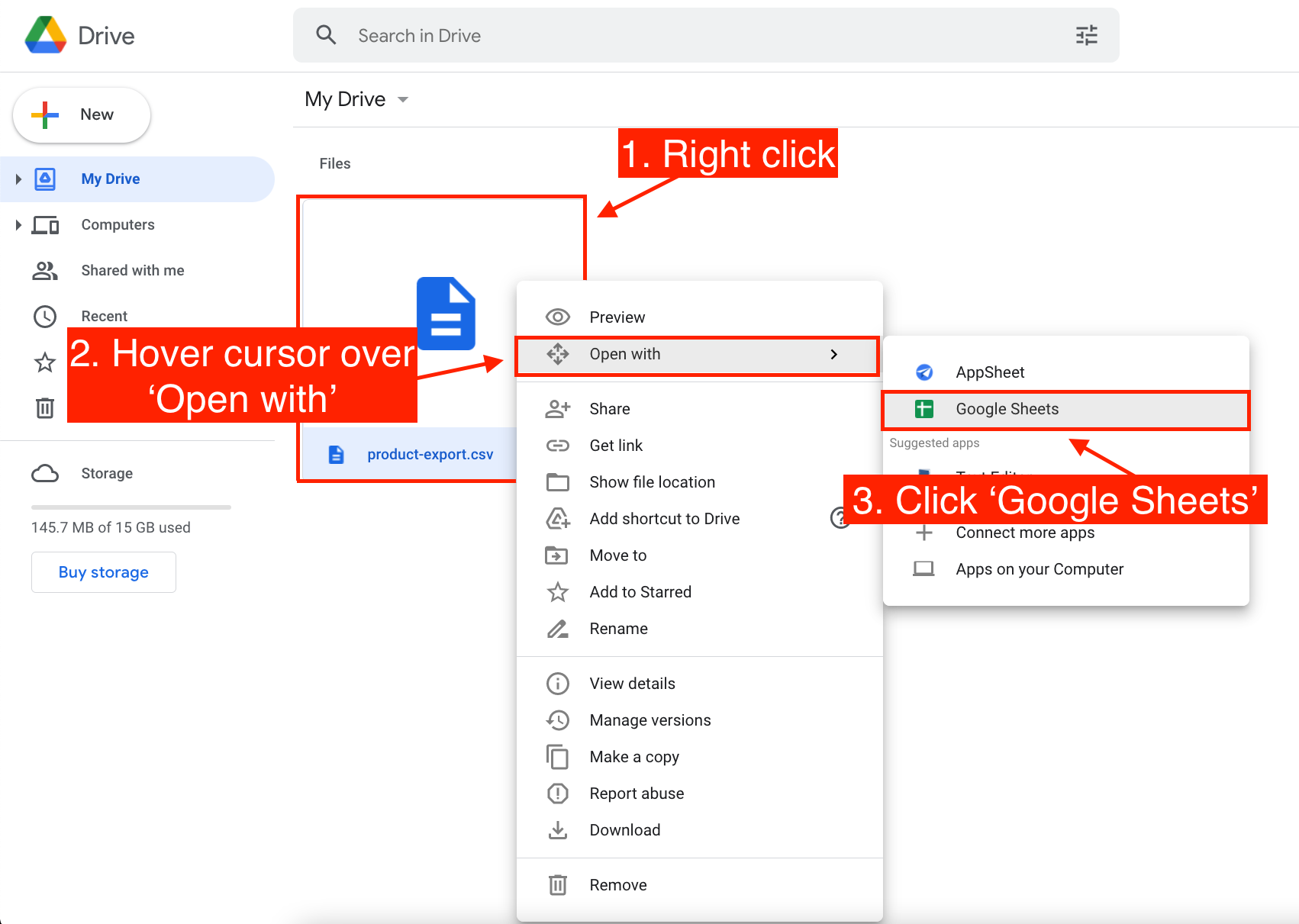1299x924 pixels.
Task: Open Shared with me section
Action: [x=133, y=271]
